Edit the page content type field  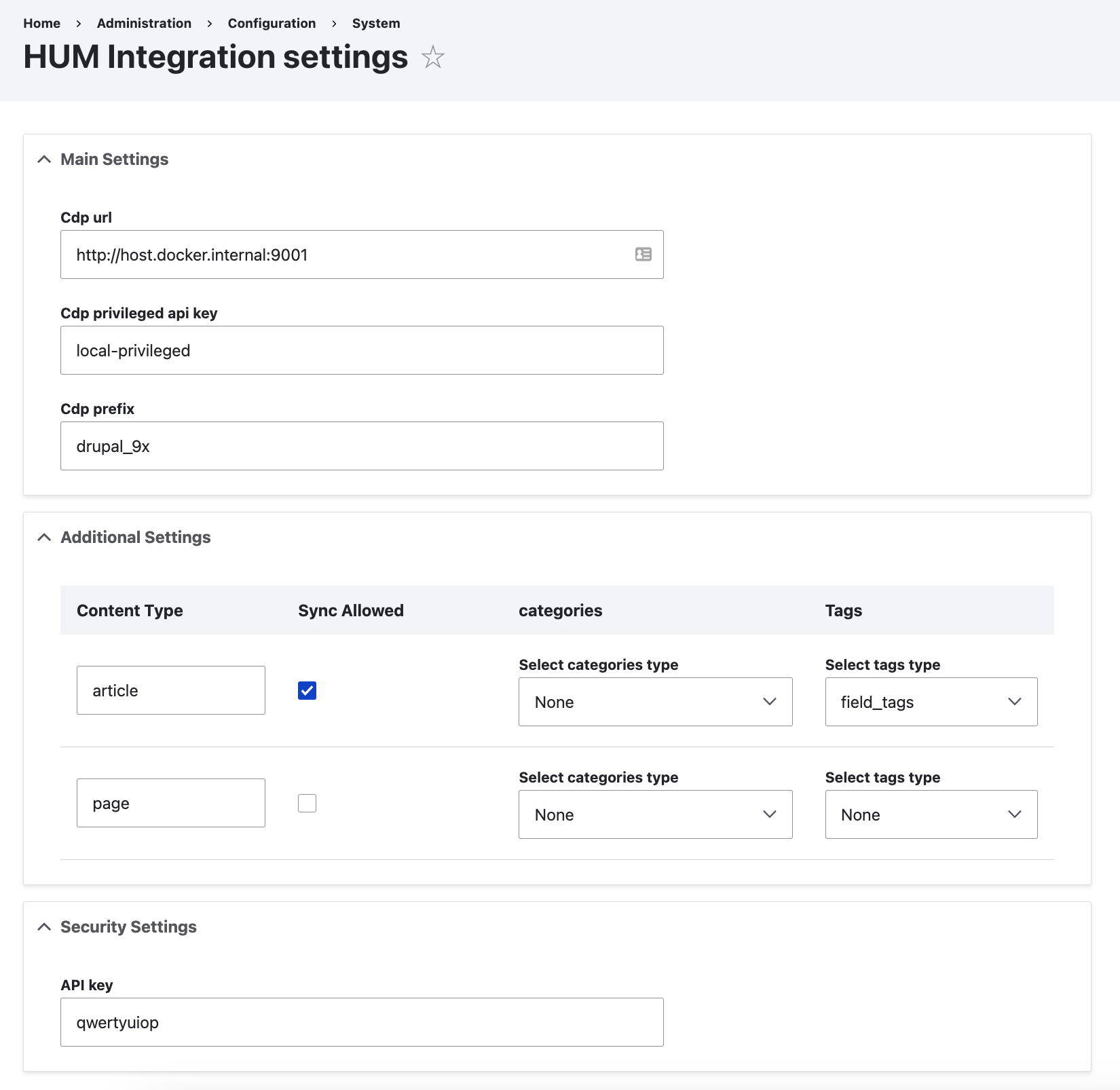coord(170,803)
